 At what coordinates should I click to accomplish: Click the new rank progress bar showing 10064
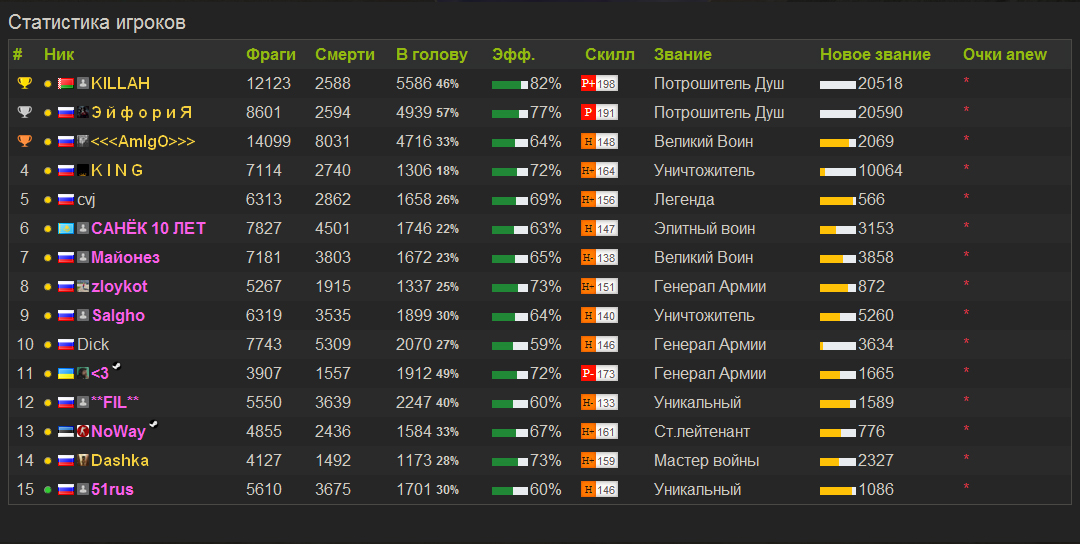click(x=837, y=171)
